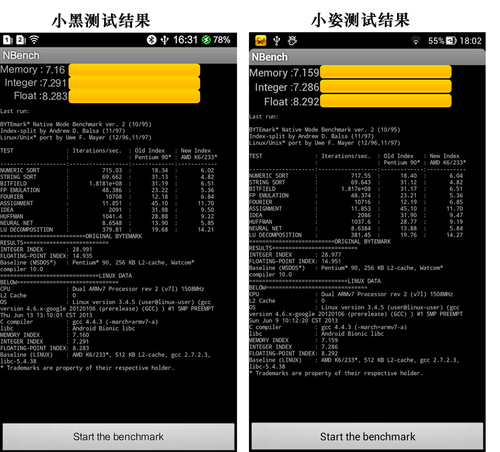Start the benchmark on left phone
The height and width of the screenshot is (452, 500).
[x=118, y=437]
